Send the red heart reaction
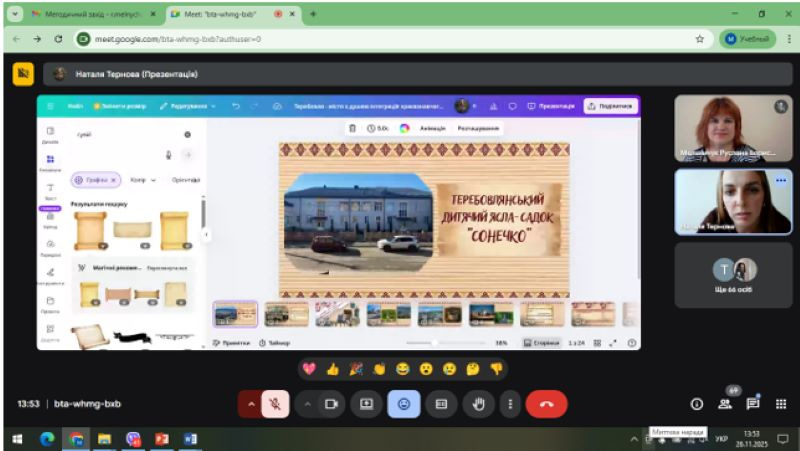Image resolution: width=800 pixels, height=451 pixels. click(309, 368)
